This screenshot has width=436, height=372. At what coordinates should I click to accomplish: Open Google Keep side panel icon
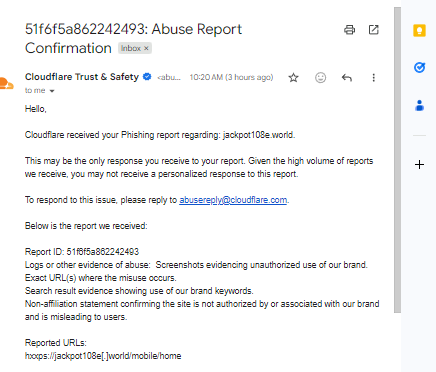click(x=419, y=30)
